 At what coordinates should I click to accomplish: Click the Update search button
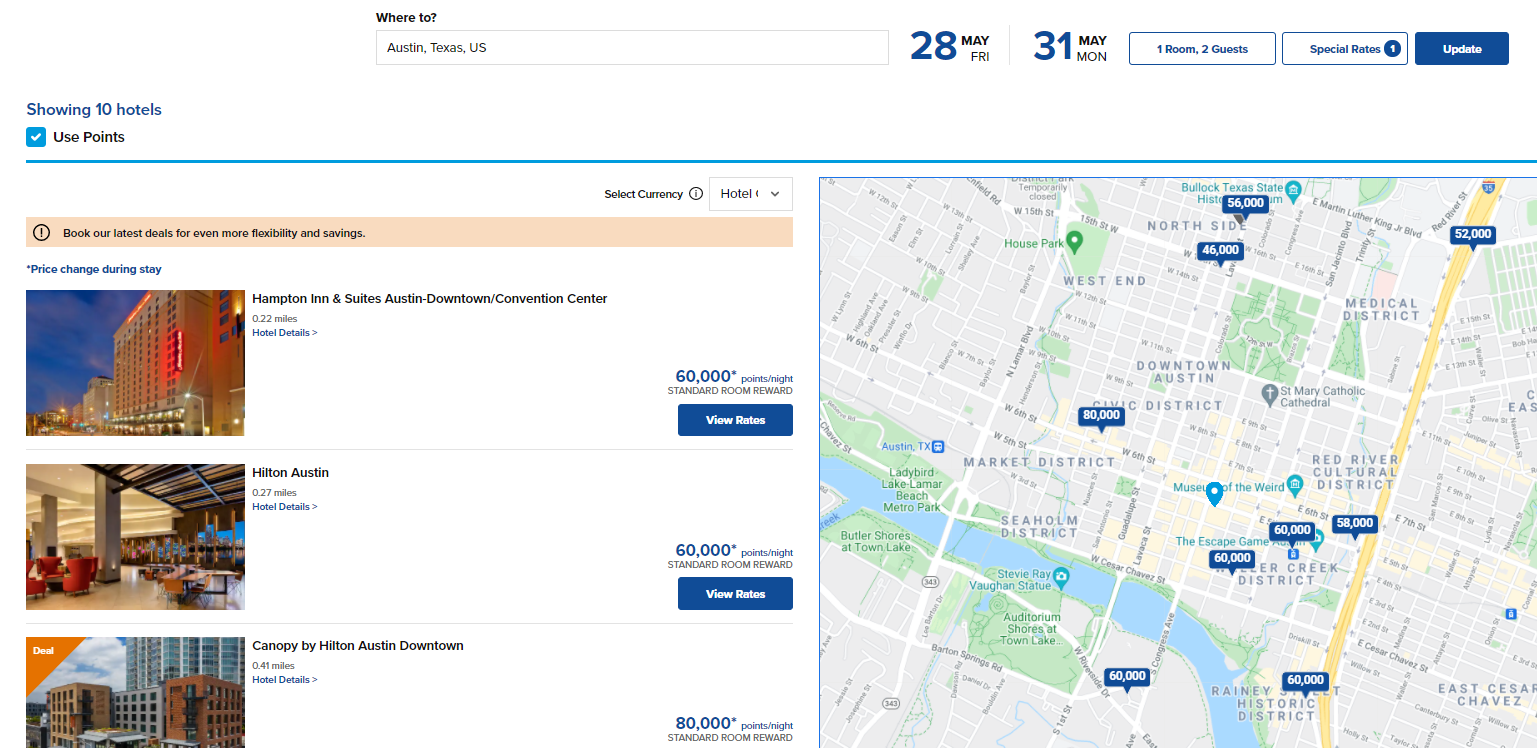1461,49
